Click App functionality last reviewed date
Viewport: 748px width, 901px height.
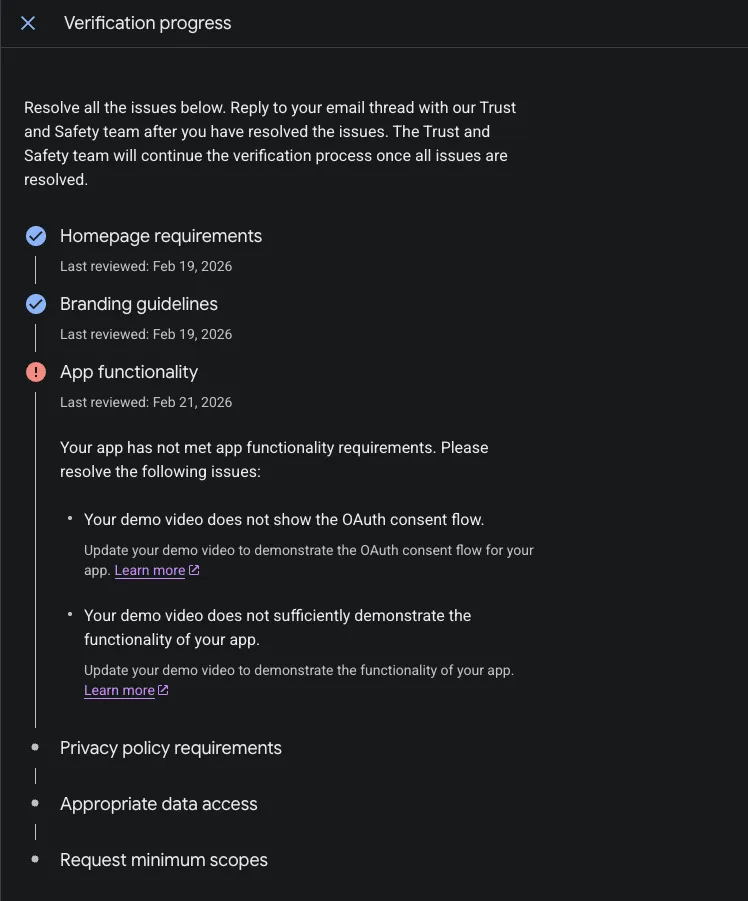tap(146, 402)
